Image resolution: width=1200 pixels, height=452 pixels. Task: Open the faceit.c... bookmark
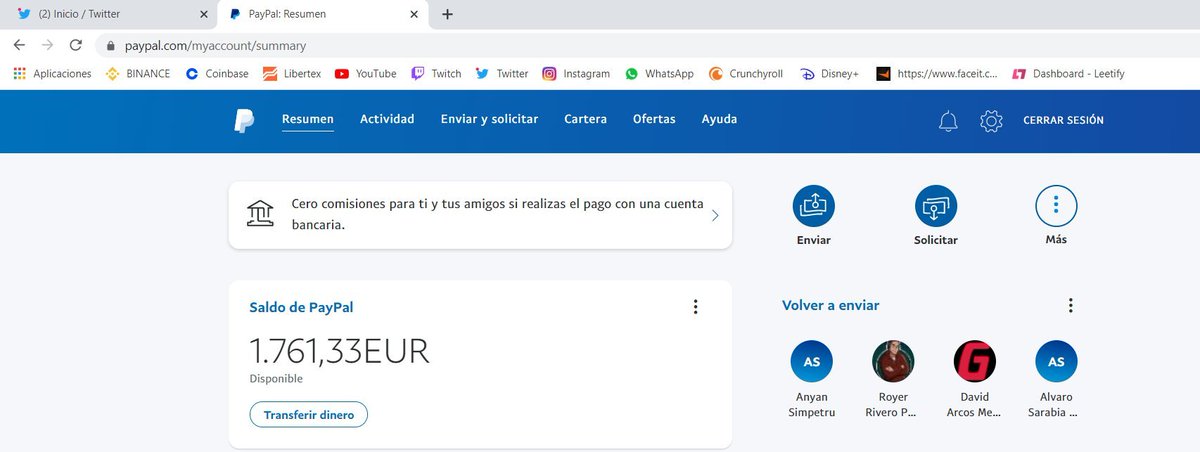[936, 73]
